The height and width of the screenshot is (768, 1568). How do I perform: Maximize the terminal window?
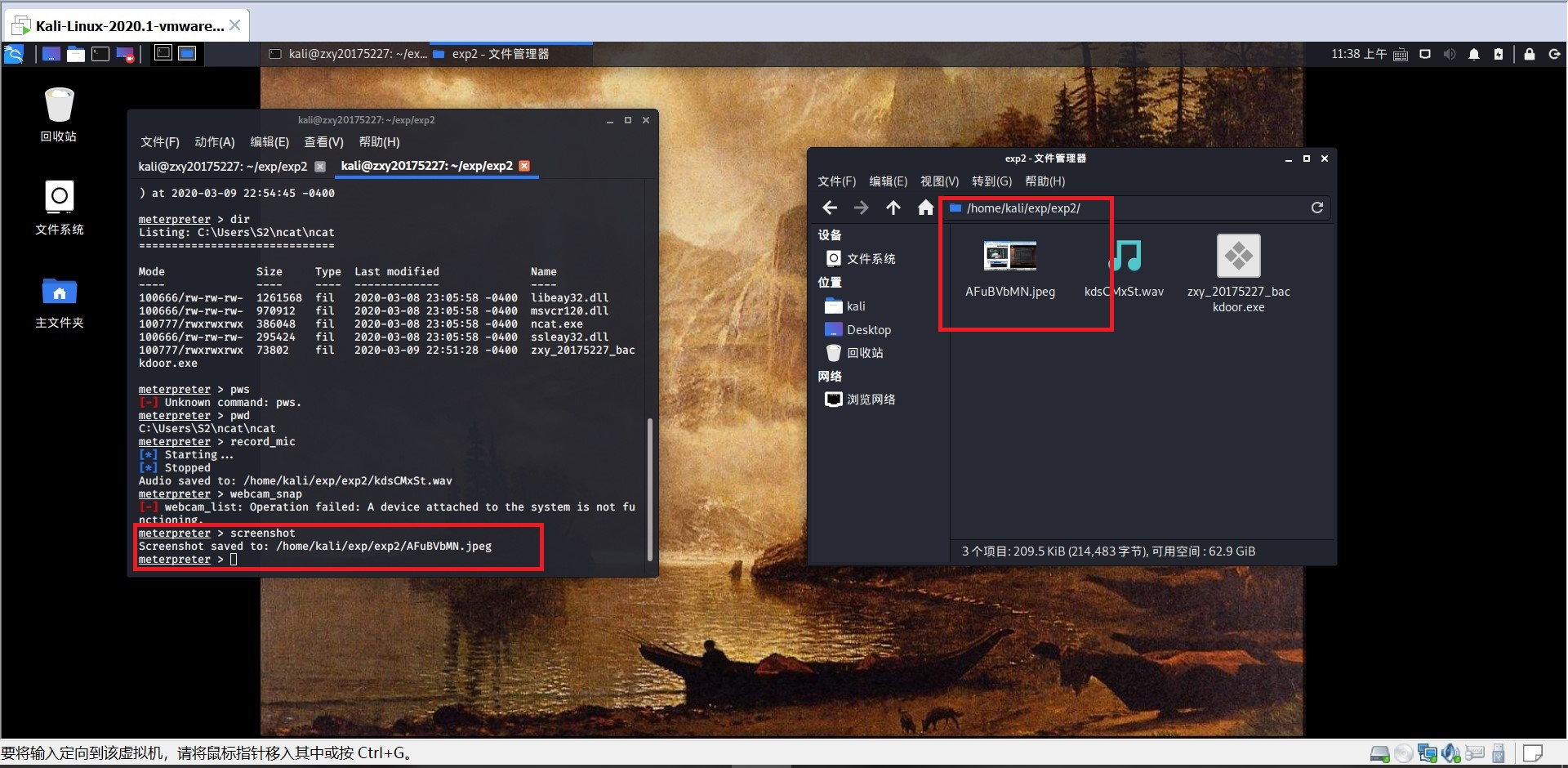point(628,120)
